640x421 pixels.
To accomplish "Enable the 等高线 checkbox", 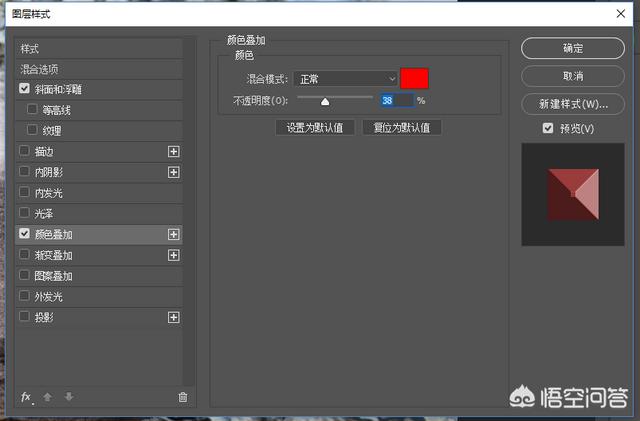I will coord(32,109).
